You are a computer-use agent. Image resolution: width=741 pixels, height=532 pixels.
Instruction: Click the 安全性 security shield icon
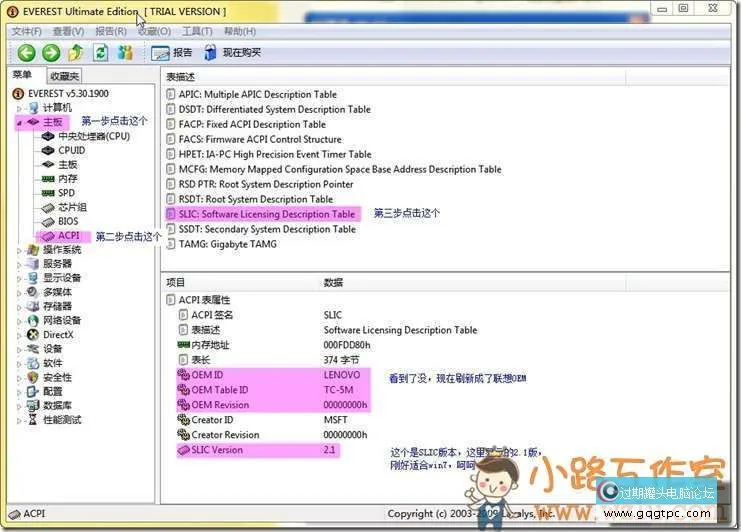[33, 378]
